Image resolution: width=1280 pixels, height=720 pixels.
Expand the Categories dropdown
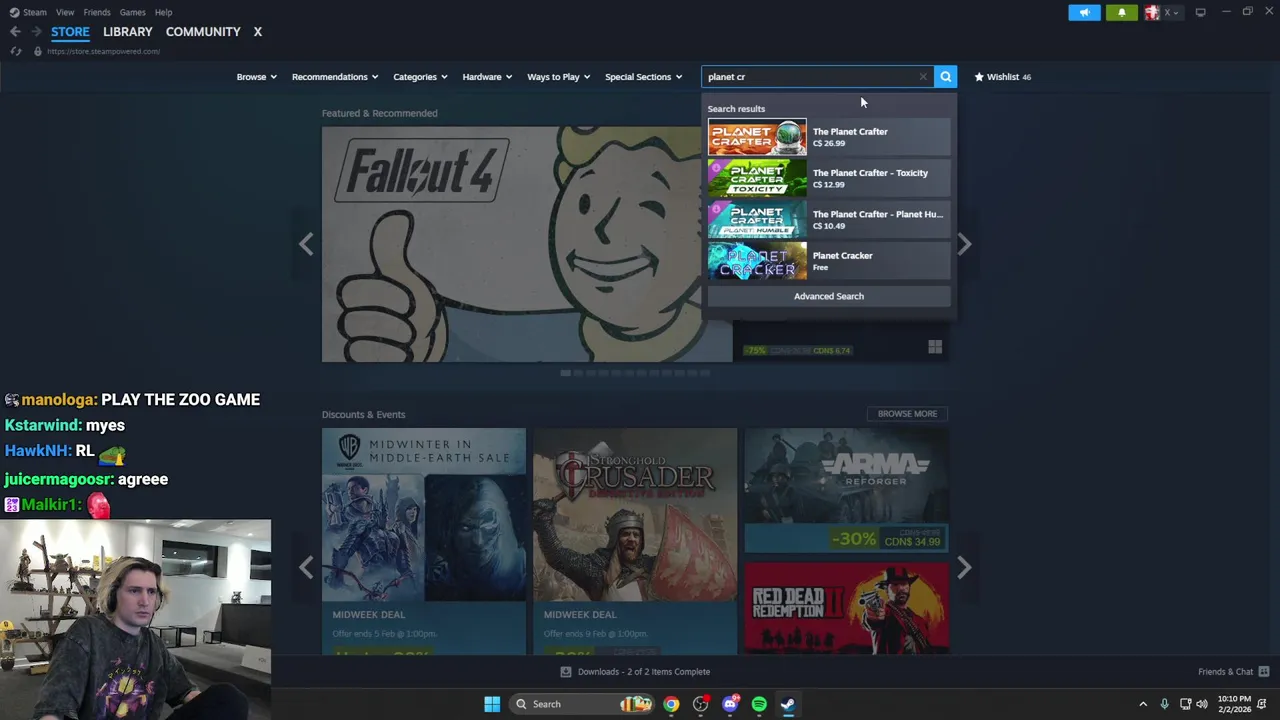tap(420, 77)
